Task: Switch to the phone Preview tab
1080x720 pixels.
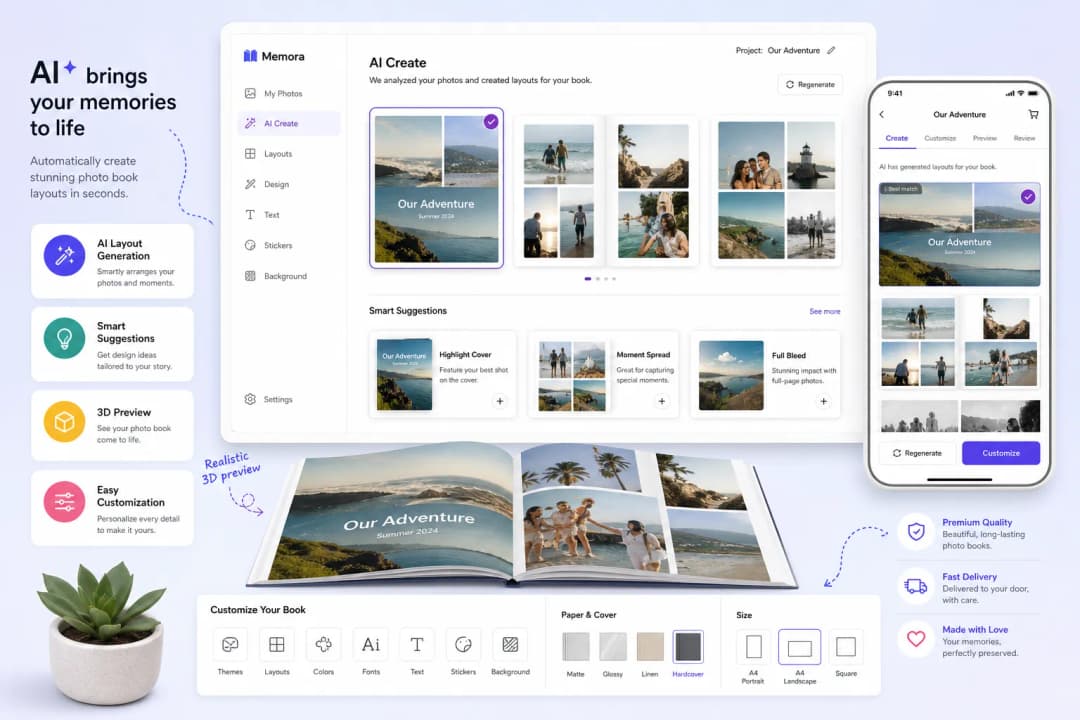Action: pyautogui.click(x=985, y=138)
